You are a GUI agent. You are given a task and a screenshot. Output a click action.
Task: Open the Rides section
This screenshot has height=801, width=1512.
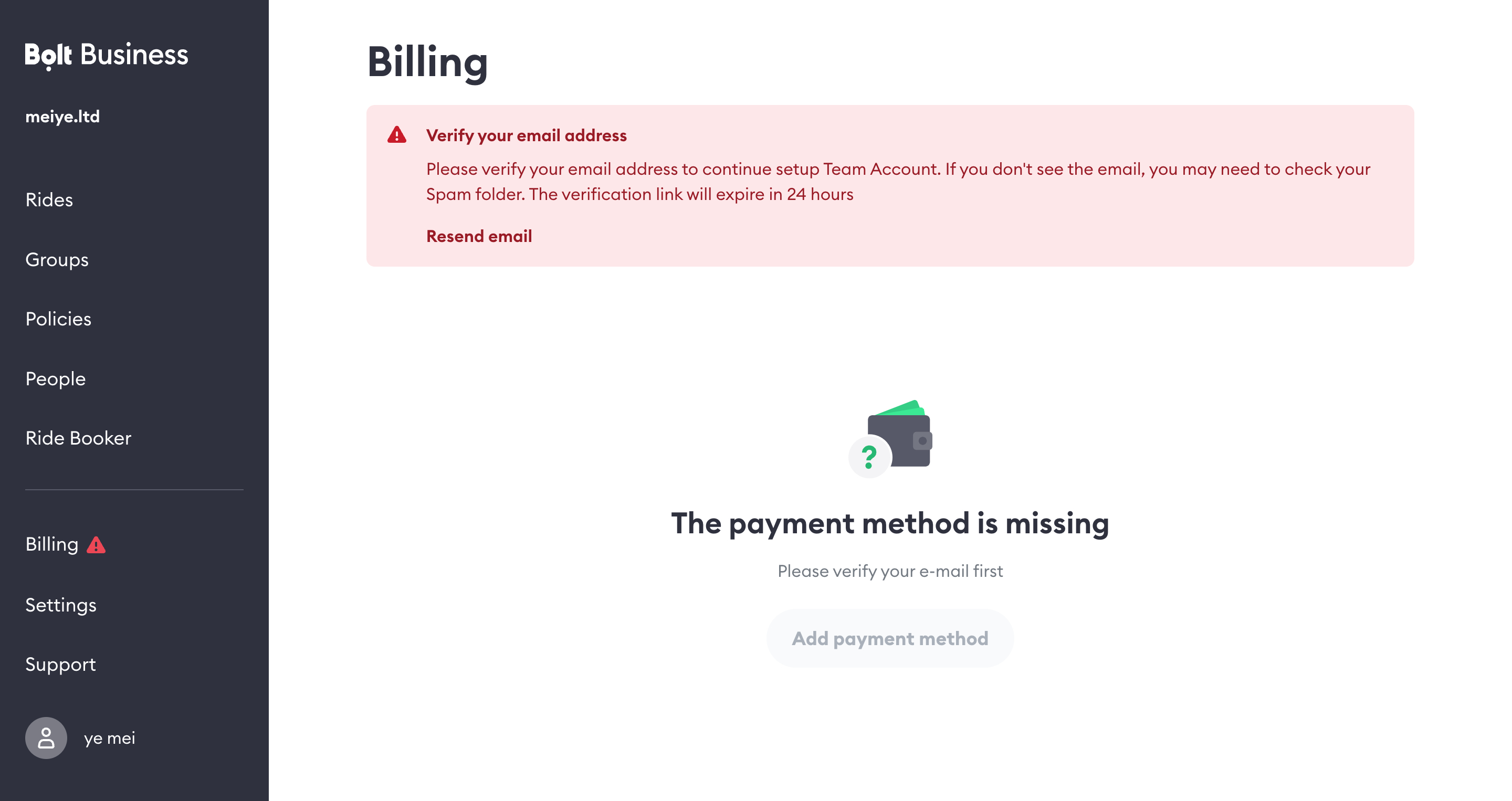(49, 199)
